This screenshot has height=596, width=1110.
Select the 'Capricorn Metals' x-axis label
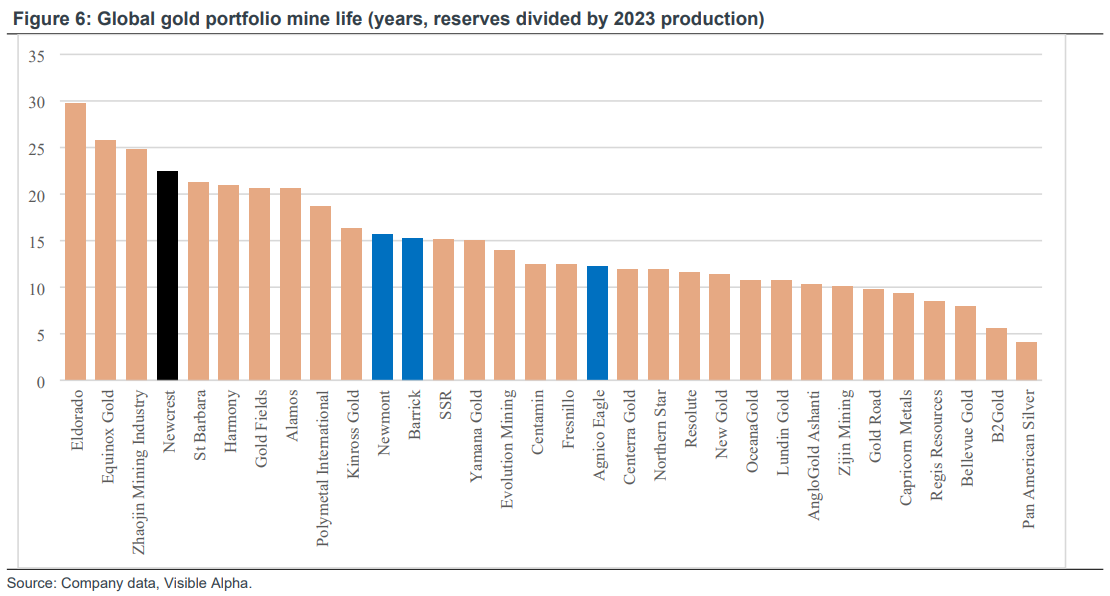[x=907, y=448]
